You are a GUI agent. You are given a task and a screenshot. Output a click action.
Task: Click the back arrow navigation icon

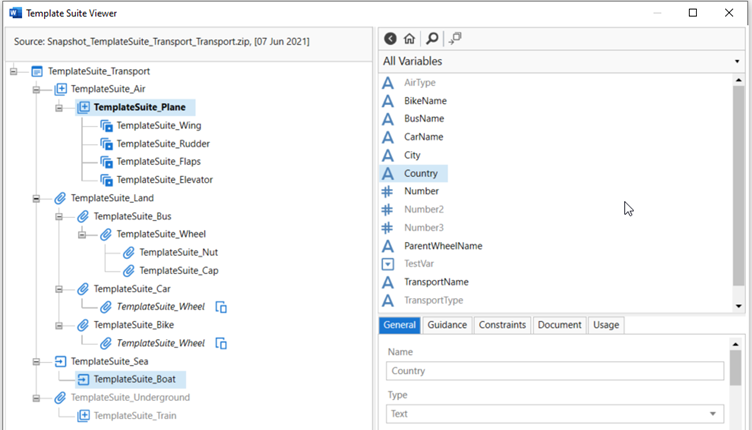[x=391, y=39]
